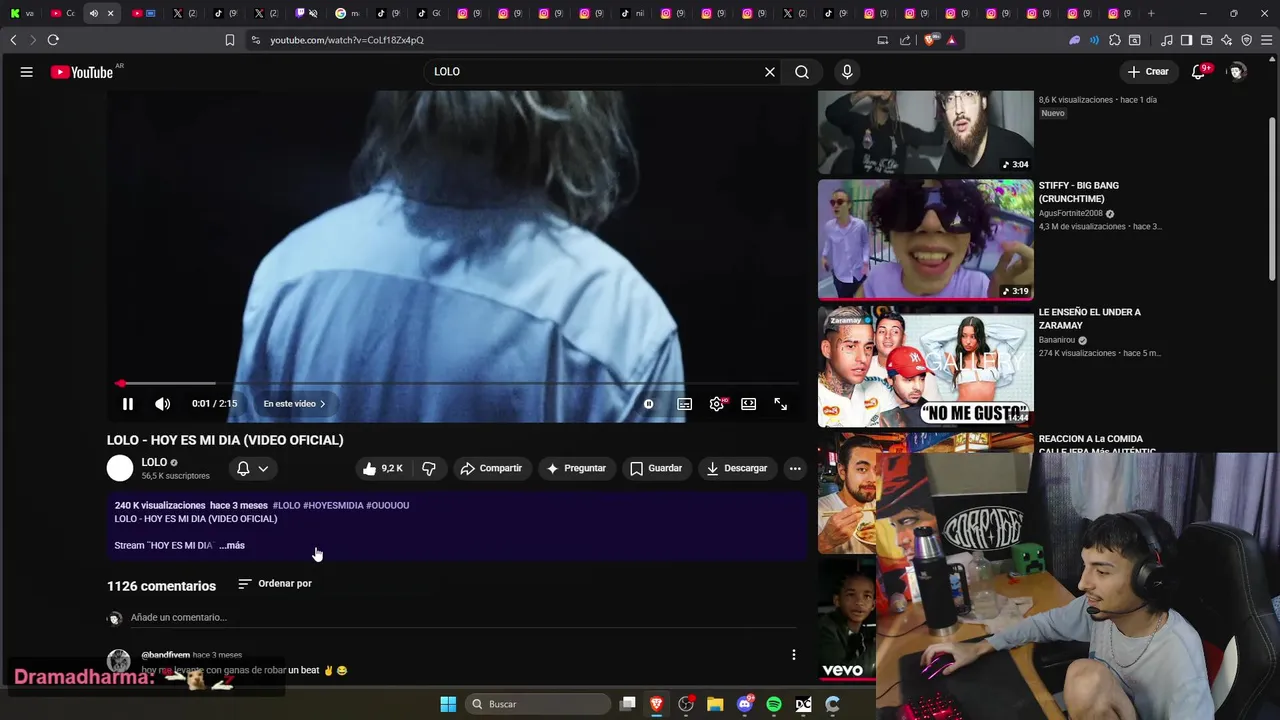Go back in browser
The image size is (1280, 720).
click(x=13, y=40)
